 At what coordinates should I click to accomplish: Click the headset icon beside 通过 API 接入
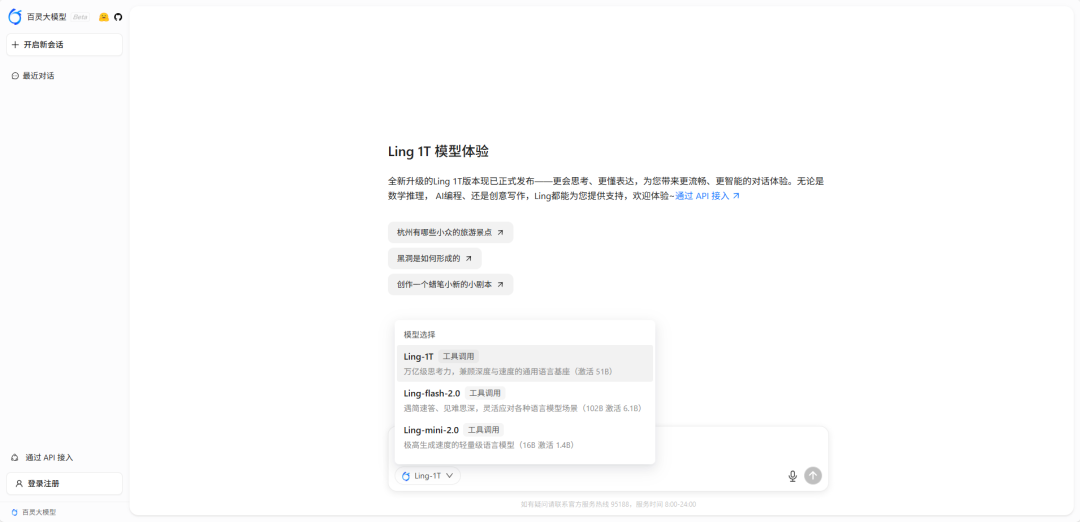click(x=15, y=457)
